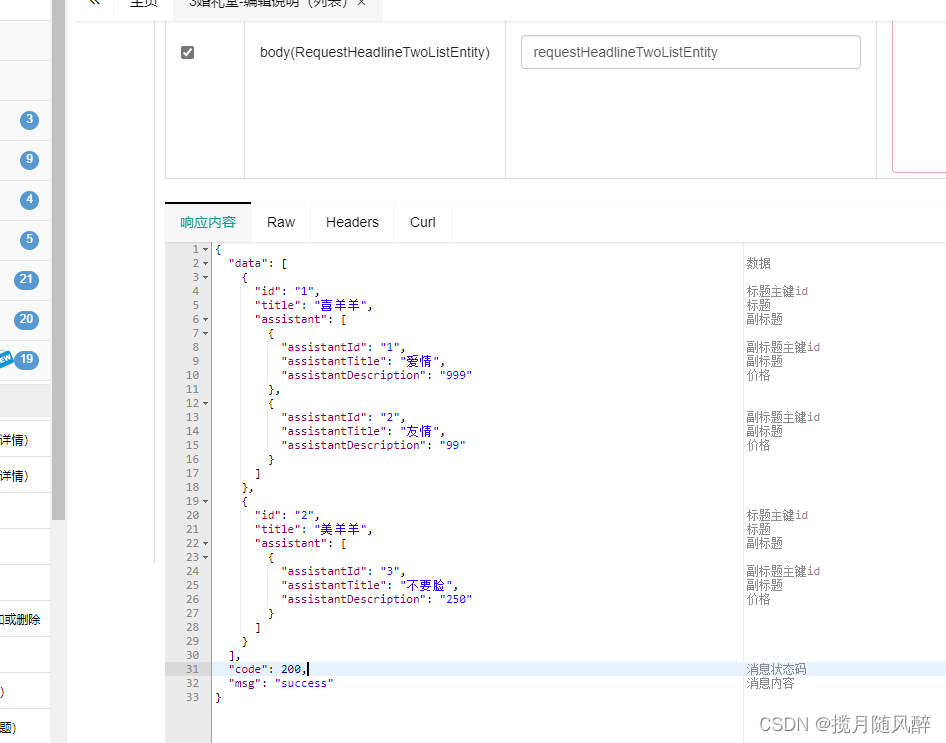Click the sidebar vertical scrollbar
The width and height of the screenshot is (946, 743).
tap(58, 259)
